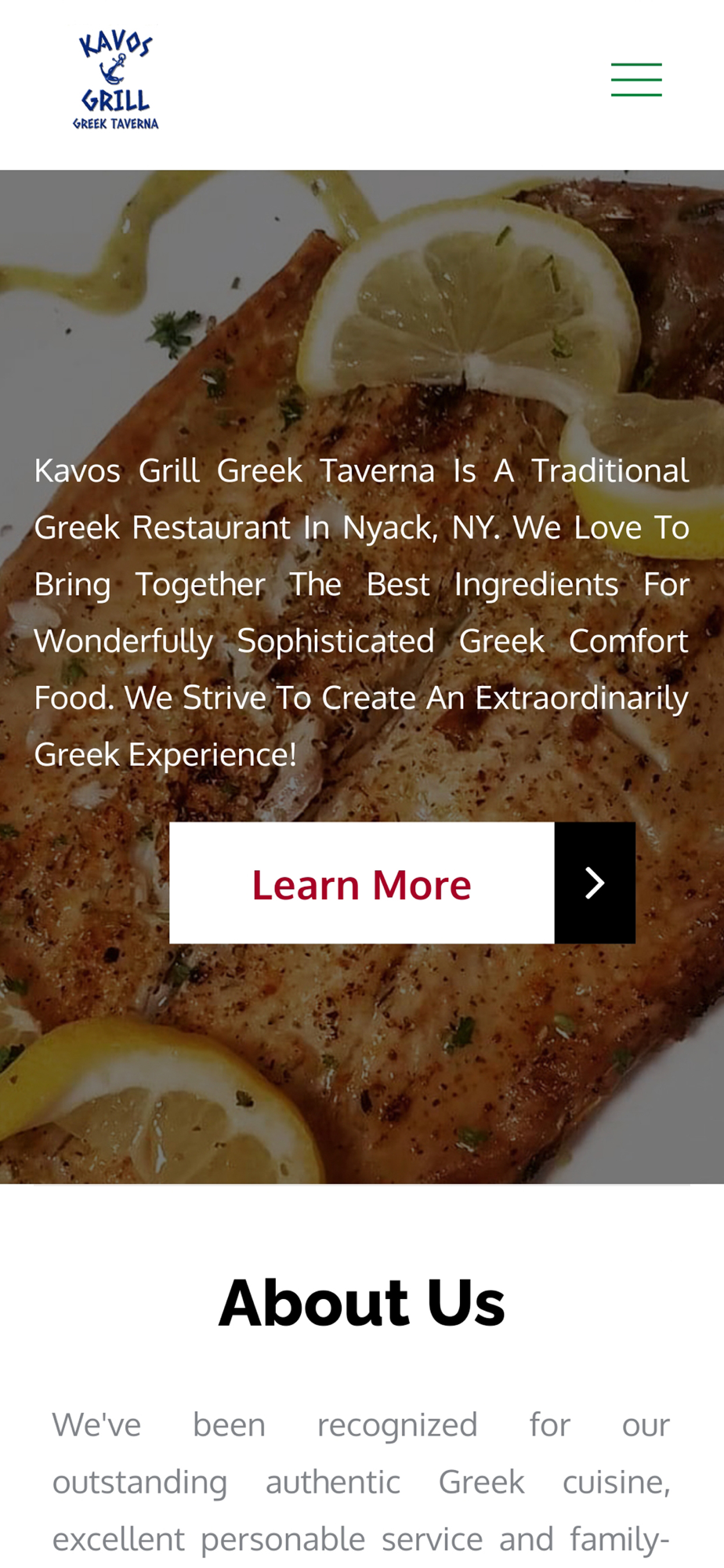The width and height of the screenshot is (724, 1568).
Task: Click 'excellent personable service' text line
Action: [x=267, y=1539]
